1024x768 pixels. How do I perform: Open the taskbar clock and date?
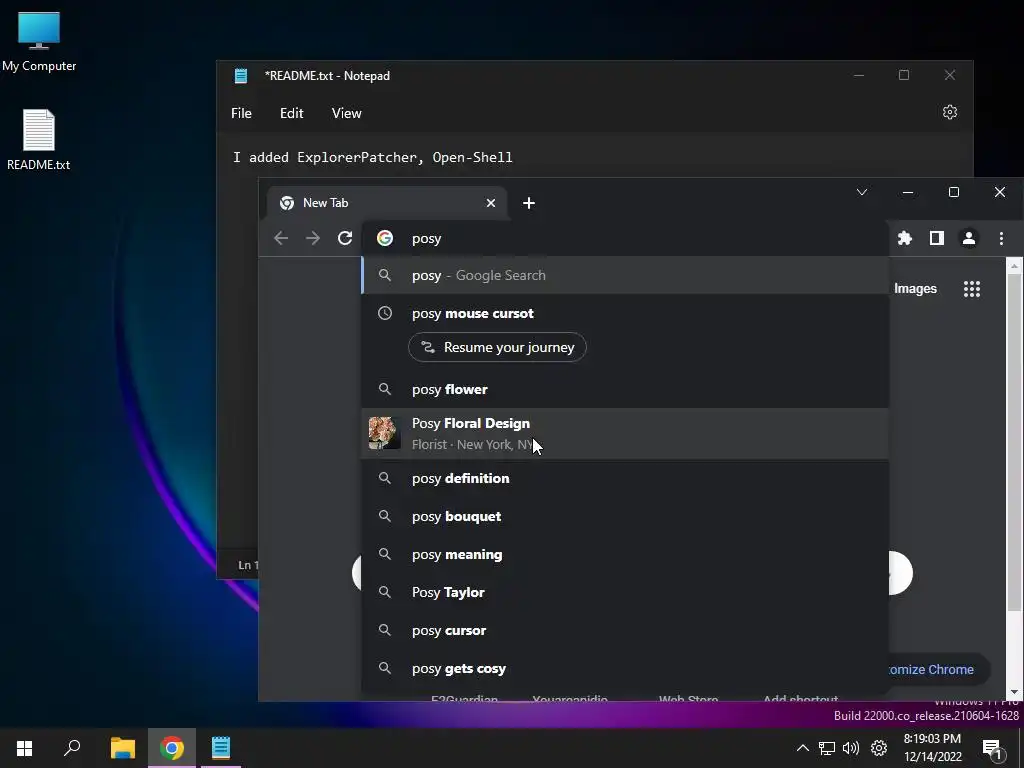pyautogui.click(x=933, y=748)
